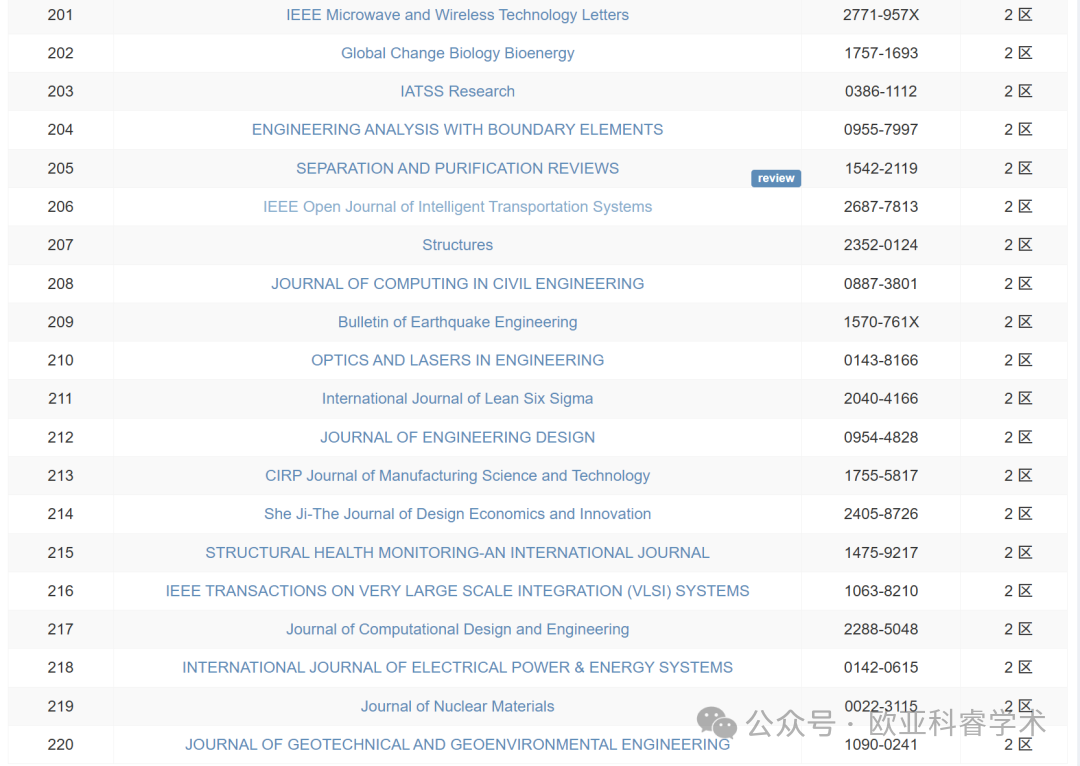Image resolution: width=1080 pixels, height=766 pixels.
Task: Open IEEE TRANSACTIONS ON VLSI SYSTEMS link
Action: pyautogui.click(x=457, y=590)
